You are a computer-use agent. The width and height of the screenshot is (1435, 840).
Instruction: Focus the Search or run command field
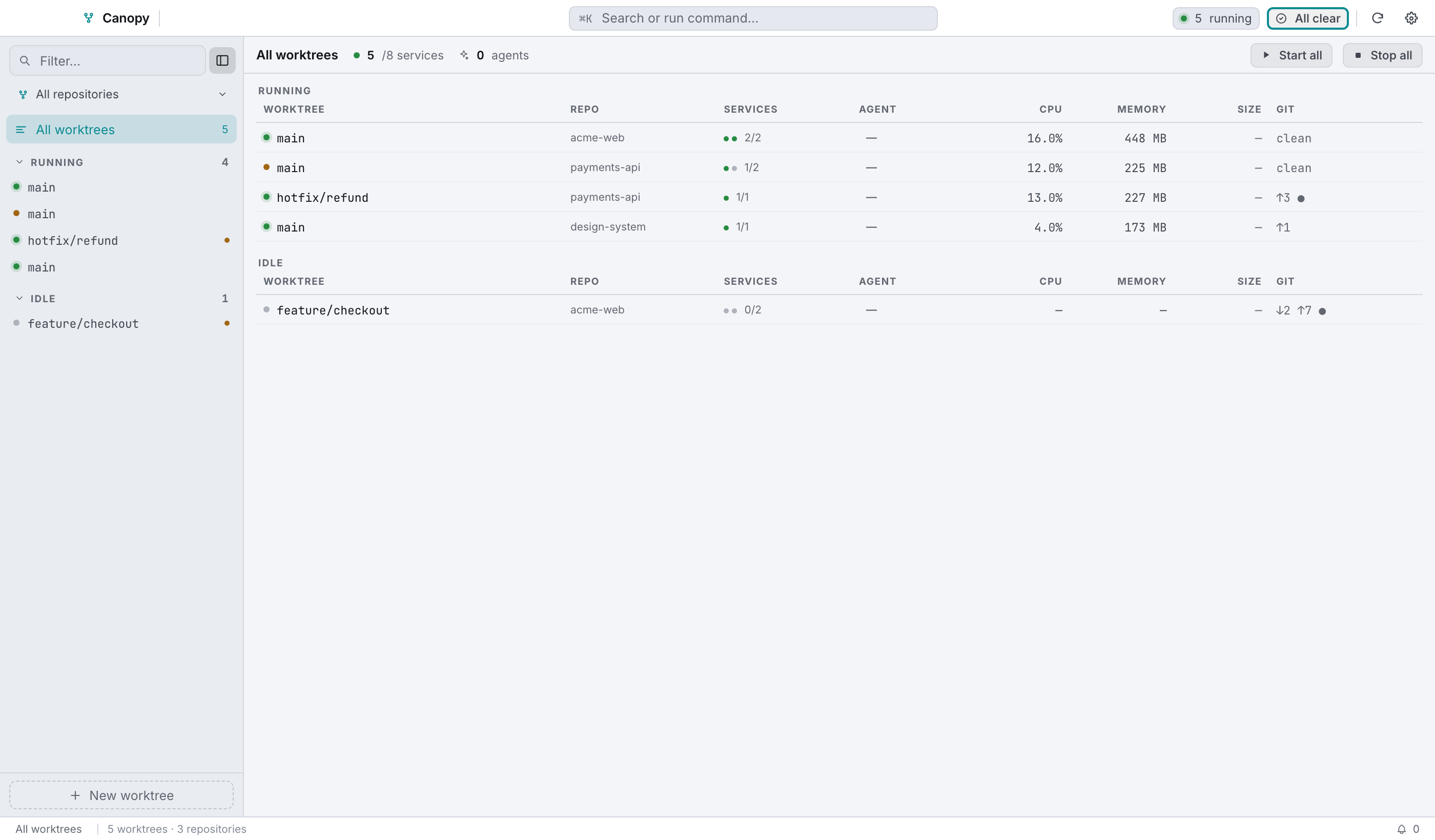(x=753, y=18)
